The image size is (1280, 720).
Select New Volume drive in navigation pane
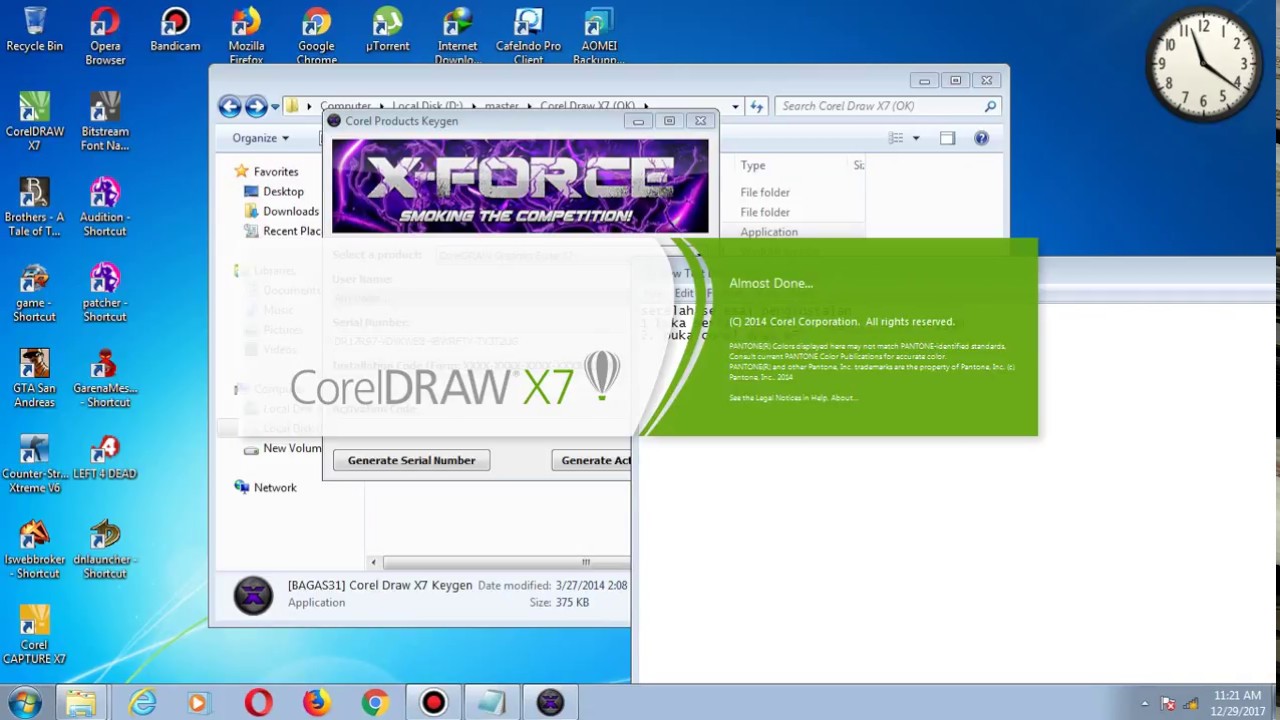pos(291,448)
